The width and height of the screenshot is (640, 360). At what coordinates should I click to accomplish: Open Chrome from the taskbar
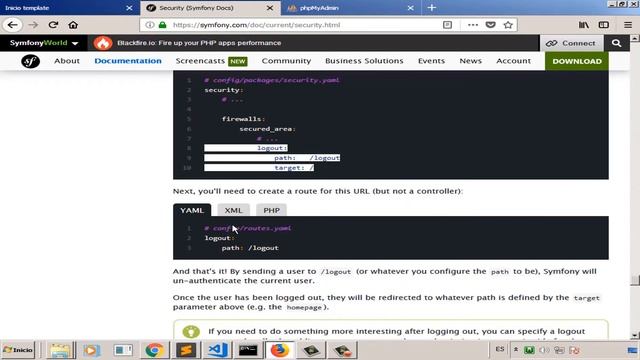tap(154, 350)
